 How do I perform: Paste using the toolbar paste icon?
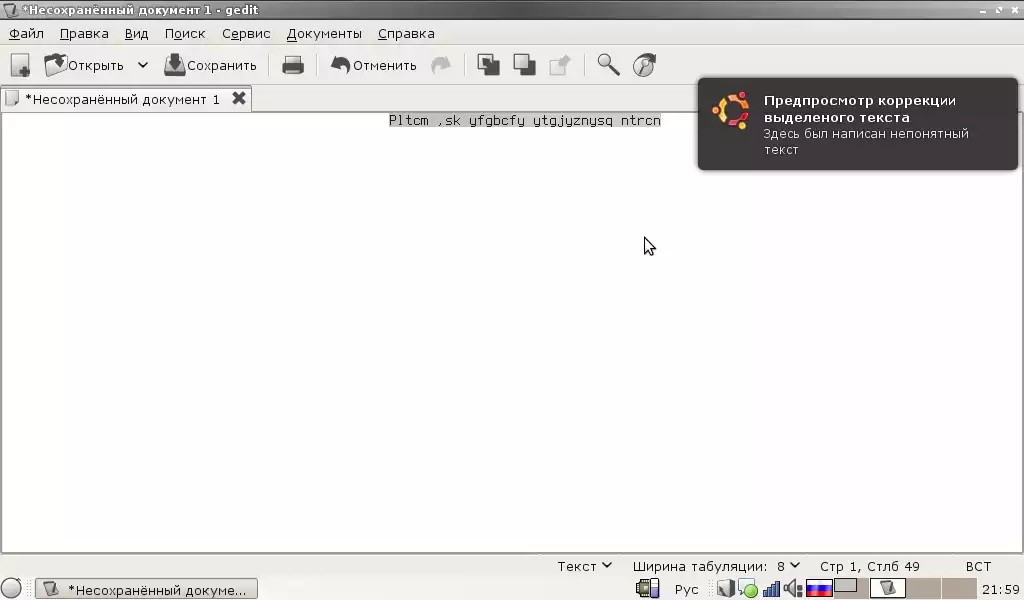pyautogui.click(x=560, y=65)
